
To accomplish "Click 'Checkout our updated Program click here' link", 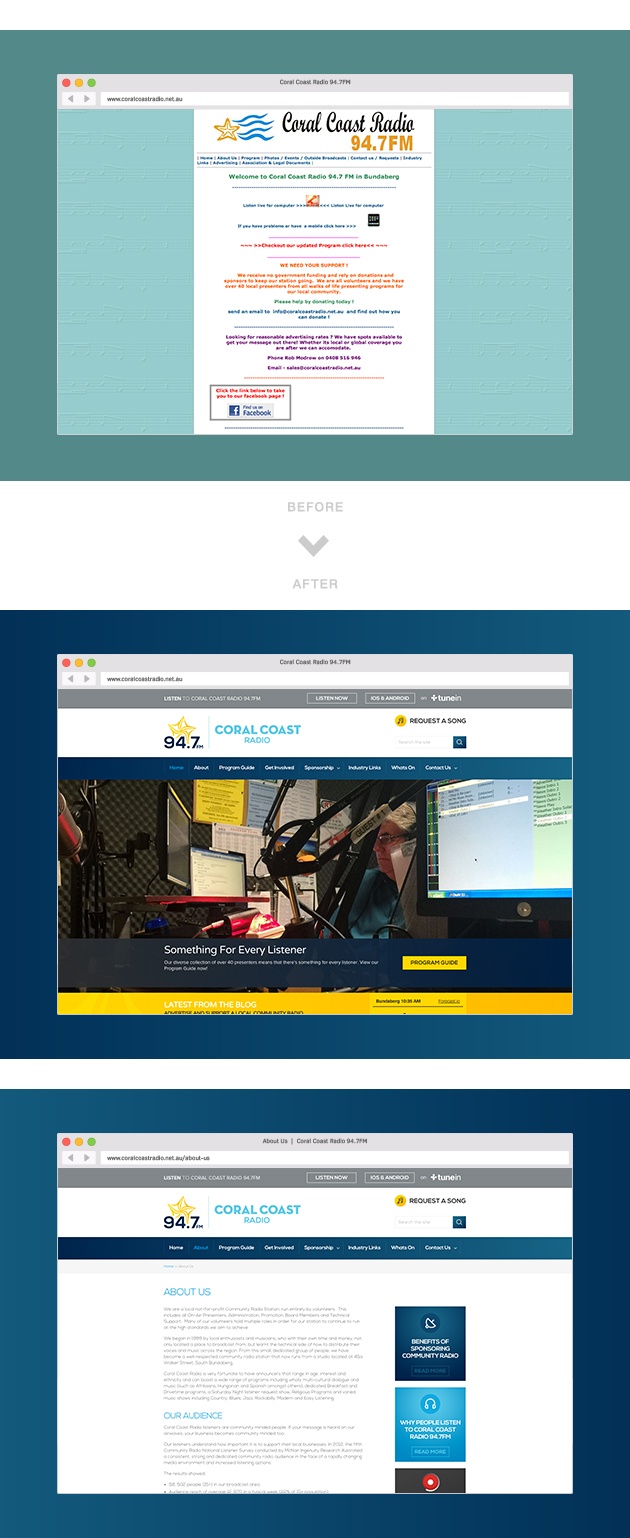I will [314, 245].
